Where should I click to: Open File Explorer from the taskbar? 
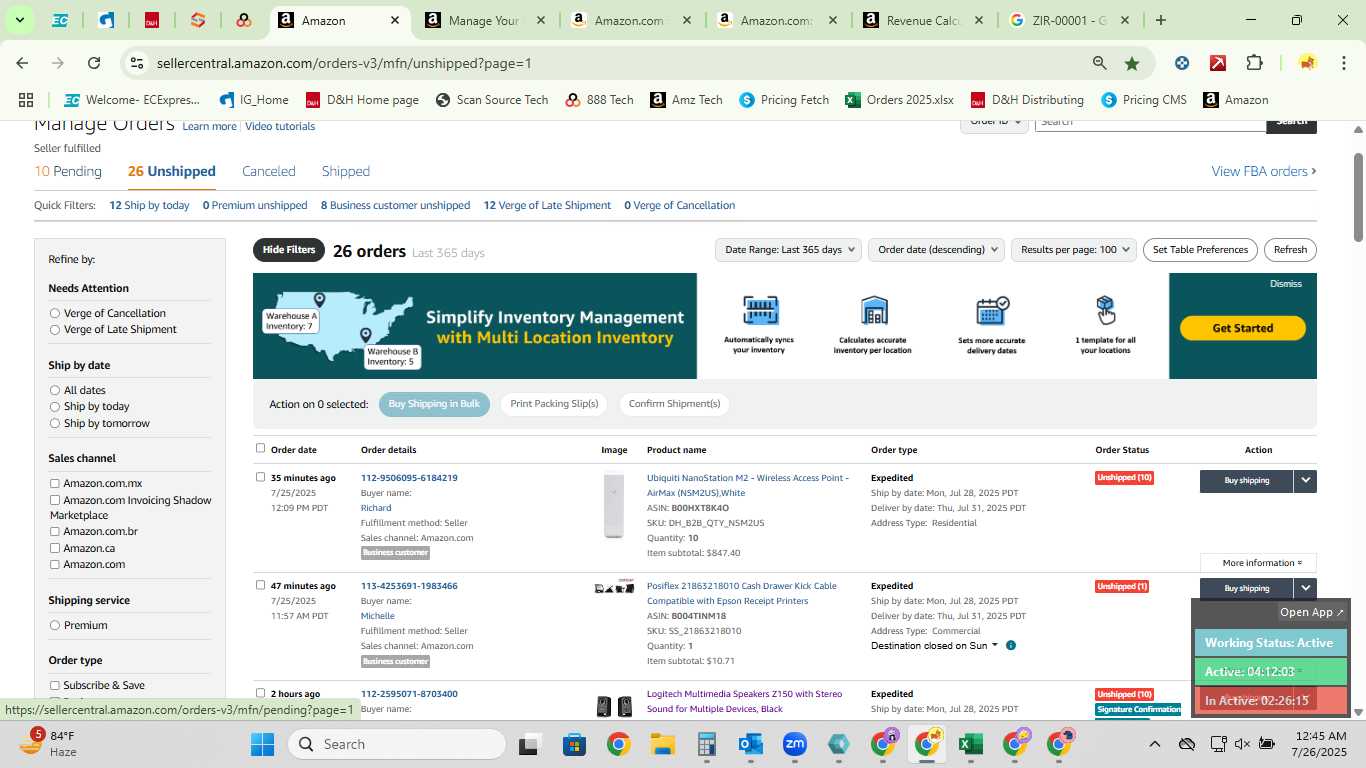[x=662, y=744]
